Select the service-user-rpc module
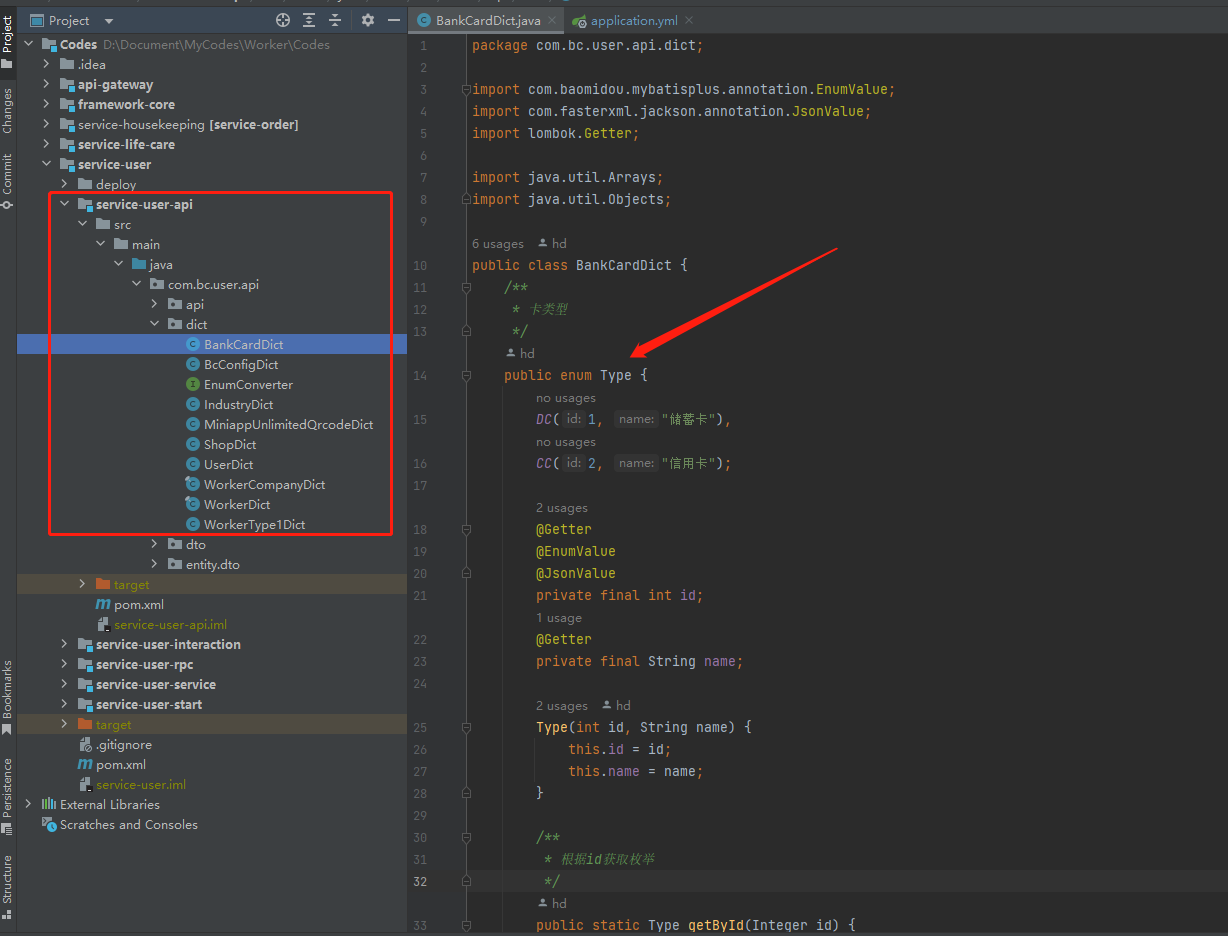Screen dimensions: 1228x936 [145, 664]
